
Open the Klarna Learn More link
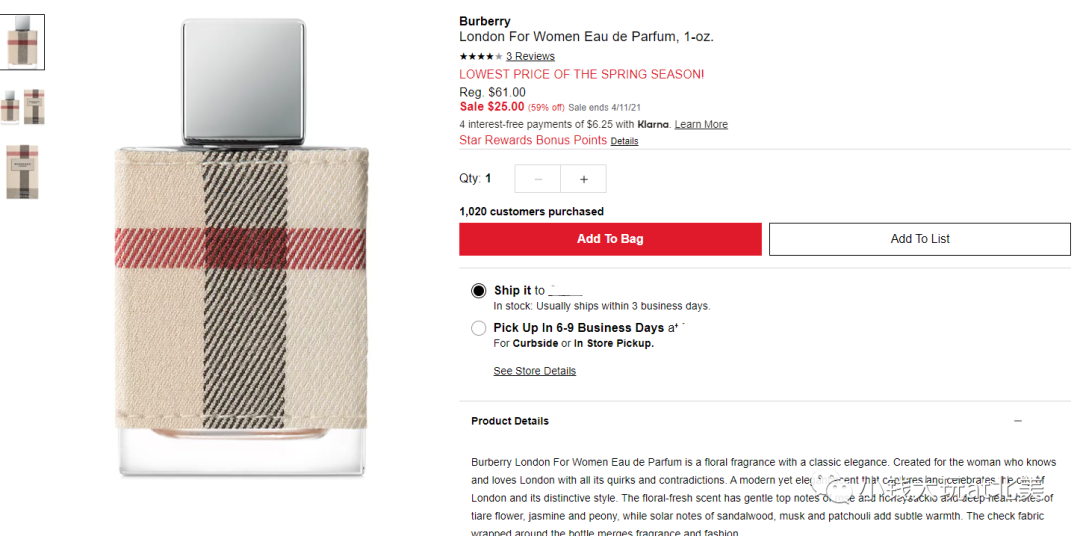pyautogui.click(x=701, y=125)
